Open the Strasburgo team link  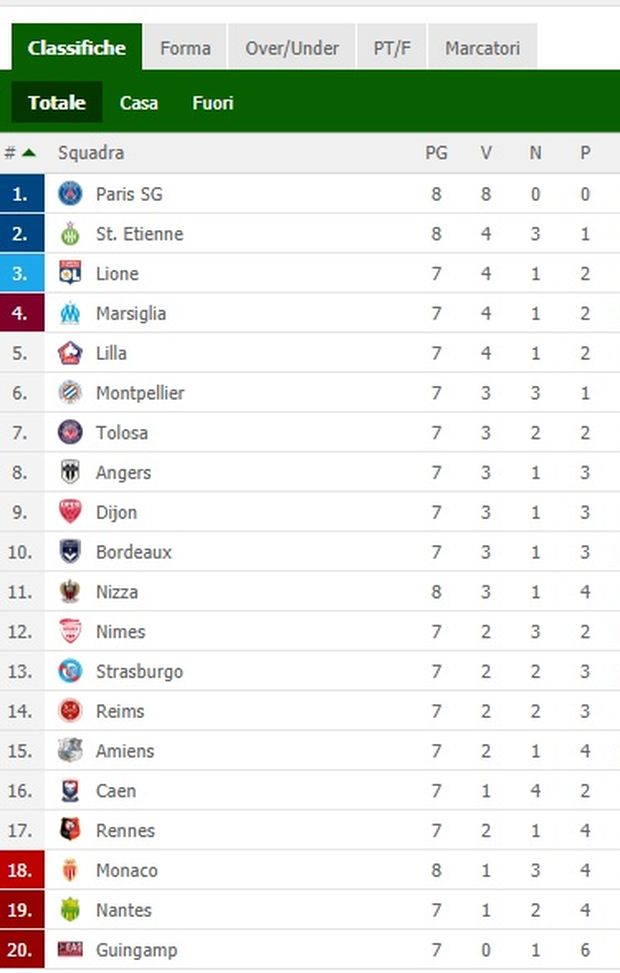click(x=139, y=671)
